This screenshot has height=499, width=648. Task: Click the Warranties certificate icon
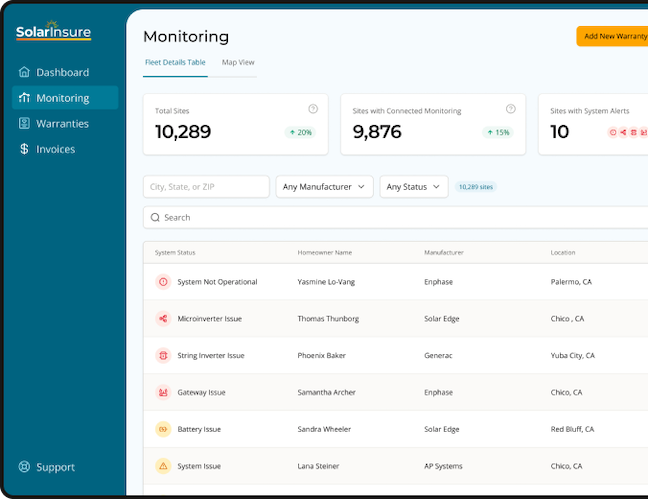(24, 123)
